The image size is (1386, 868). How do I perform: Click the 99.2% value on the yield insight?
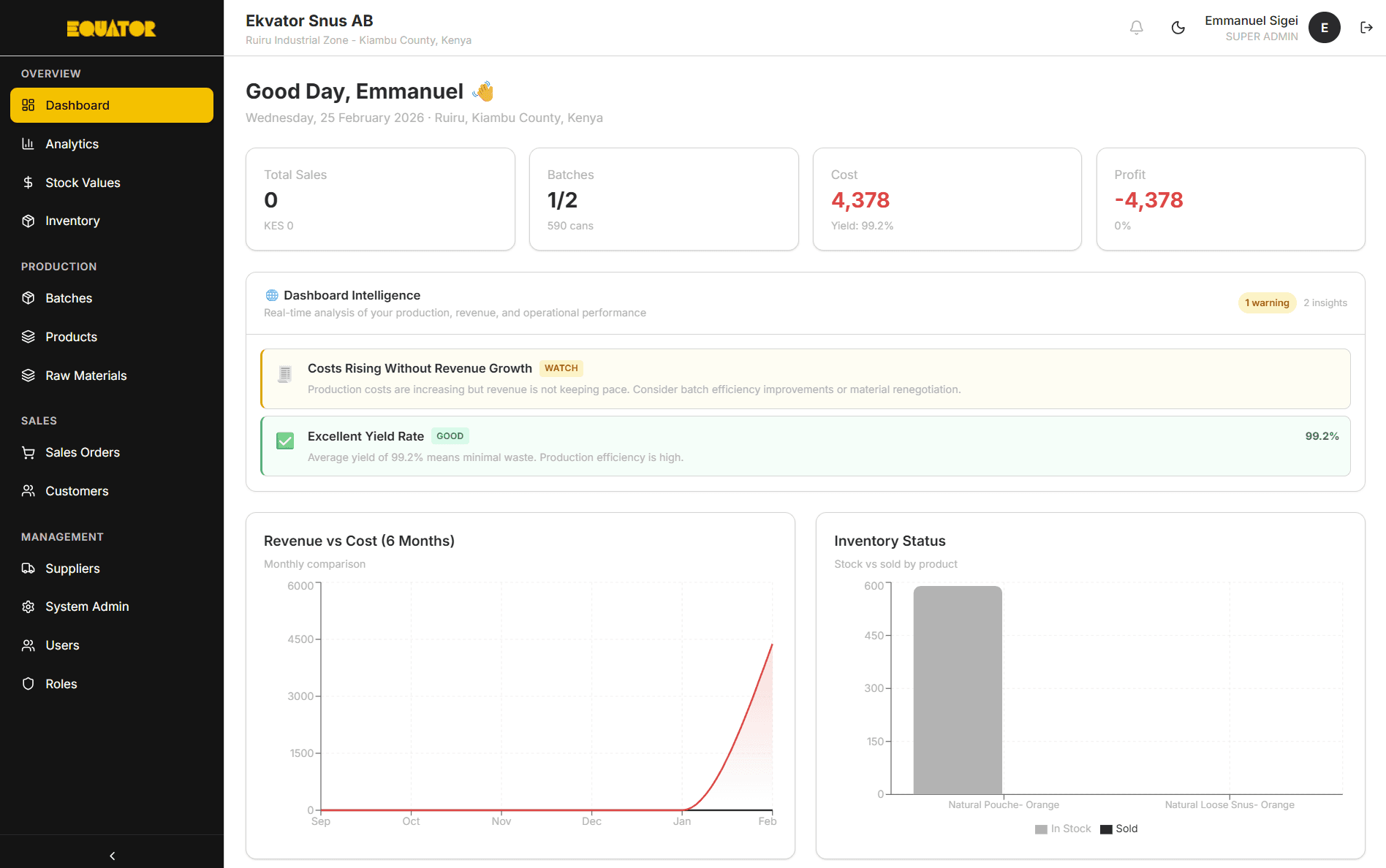[x=1322, y=436]
